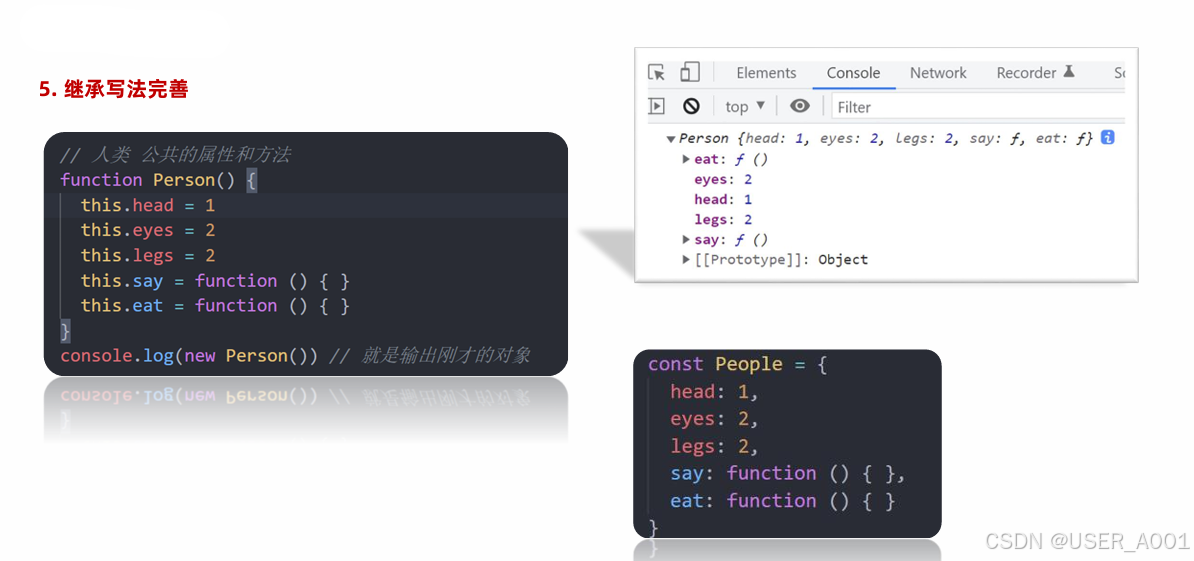Click the 'this.head = 1' code line
This screenshot has width=1194, height=561.
point(148,206)
